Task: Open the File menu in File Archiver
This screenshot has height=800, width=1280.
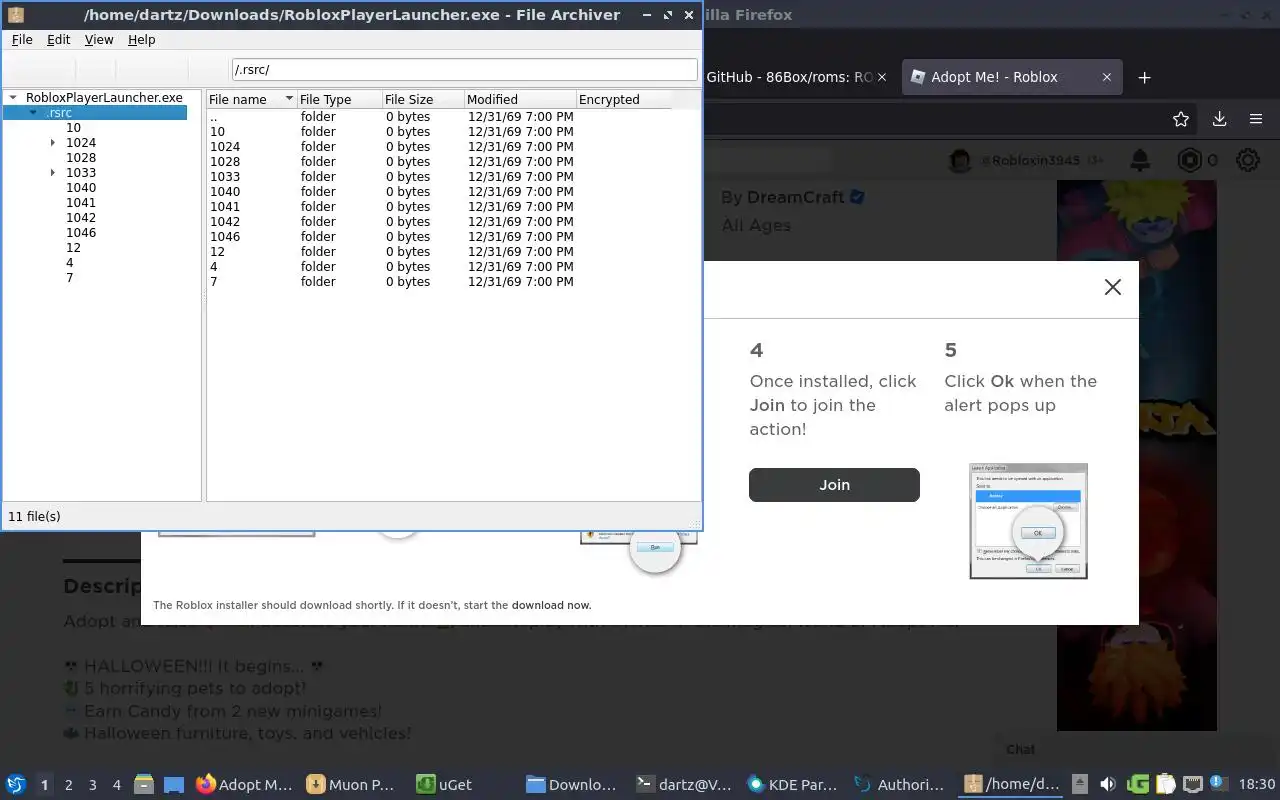Action: (x=22, y=39)
